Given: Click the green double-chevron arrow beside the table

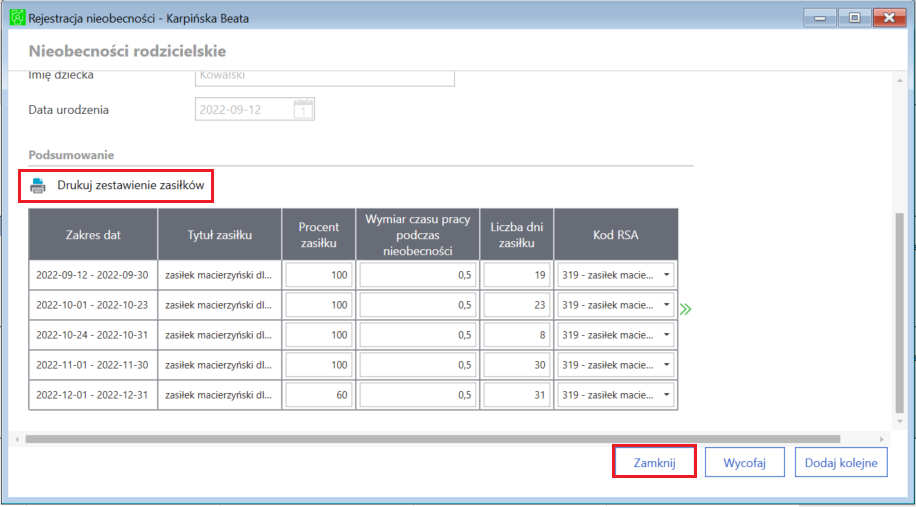Looking at the screenshot, I should [686, 308].
